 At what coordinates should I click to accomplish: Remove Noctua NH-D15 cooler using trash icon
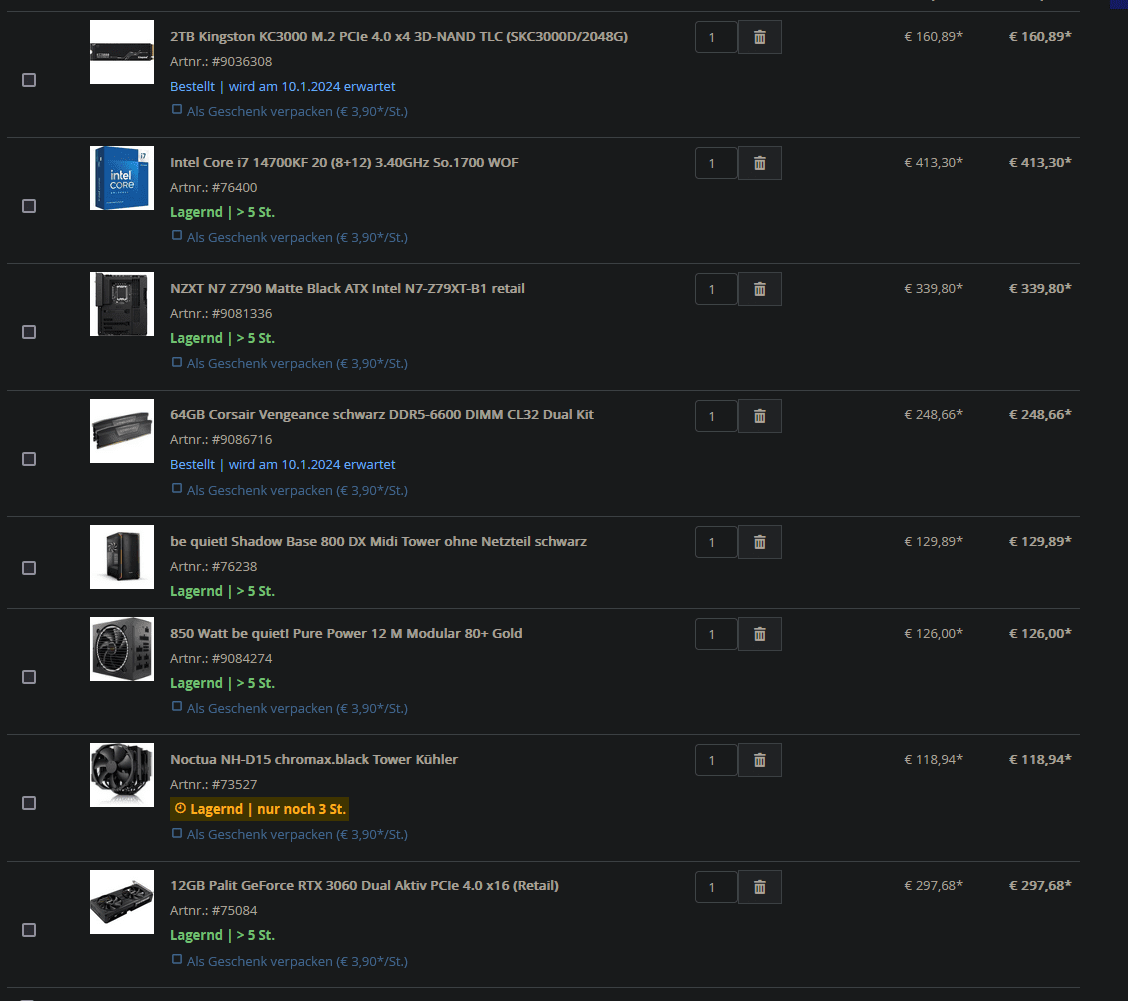pyautogui.click(x=760, y=760)
